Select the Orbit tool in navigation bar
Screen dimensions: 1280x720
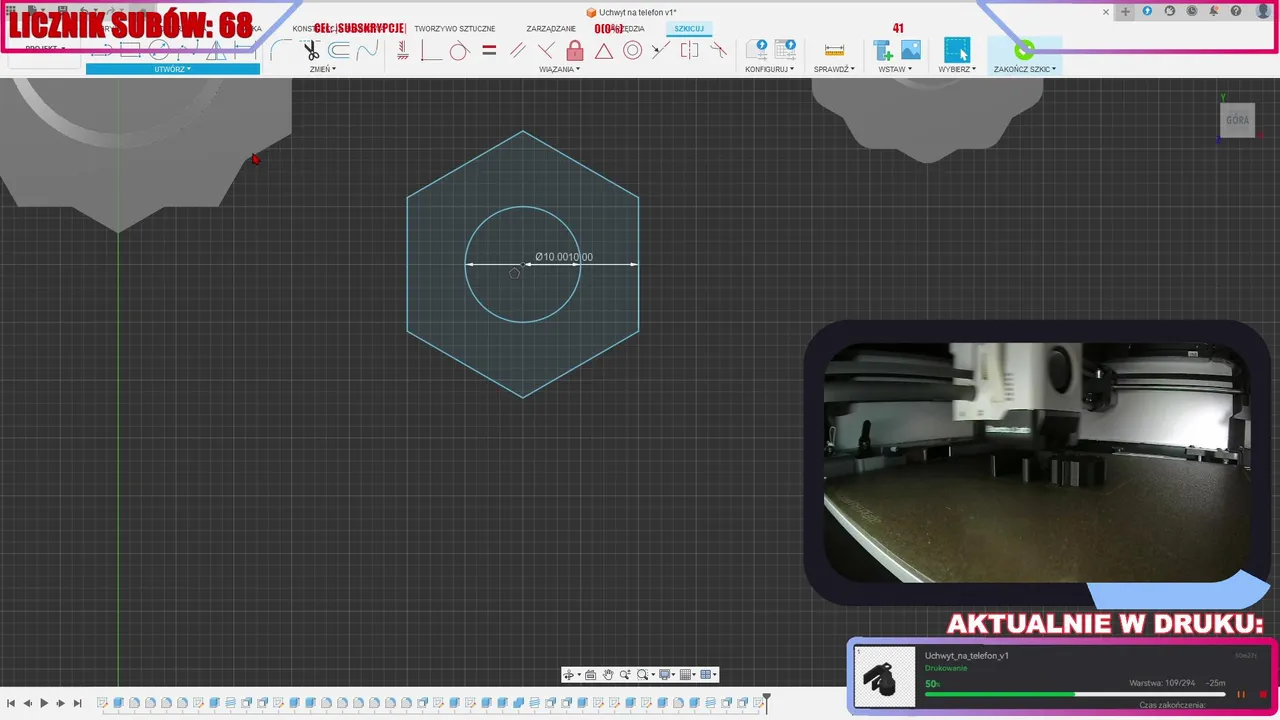coord(569,675)
